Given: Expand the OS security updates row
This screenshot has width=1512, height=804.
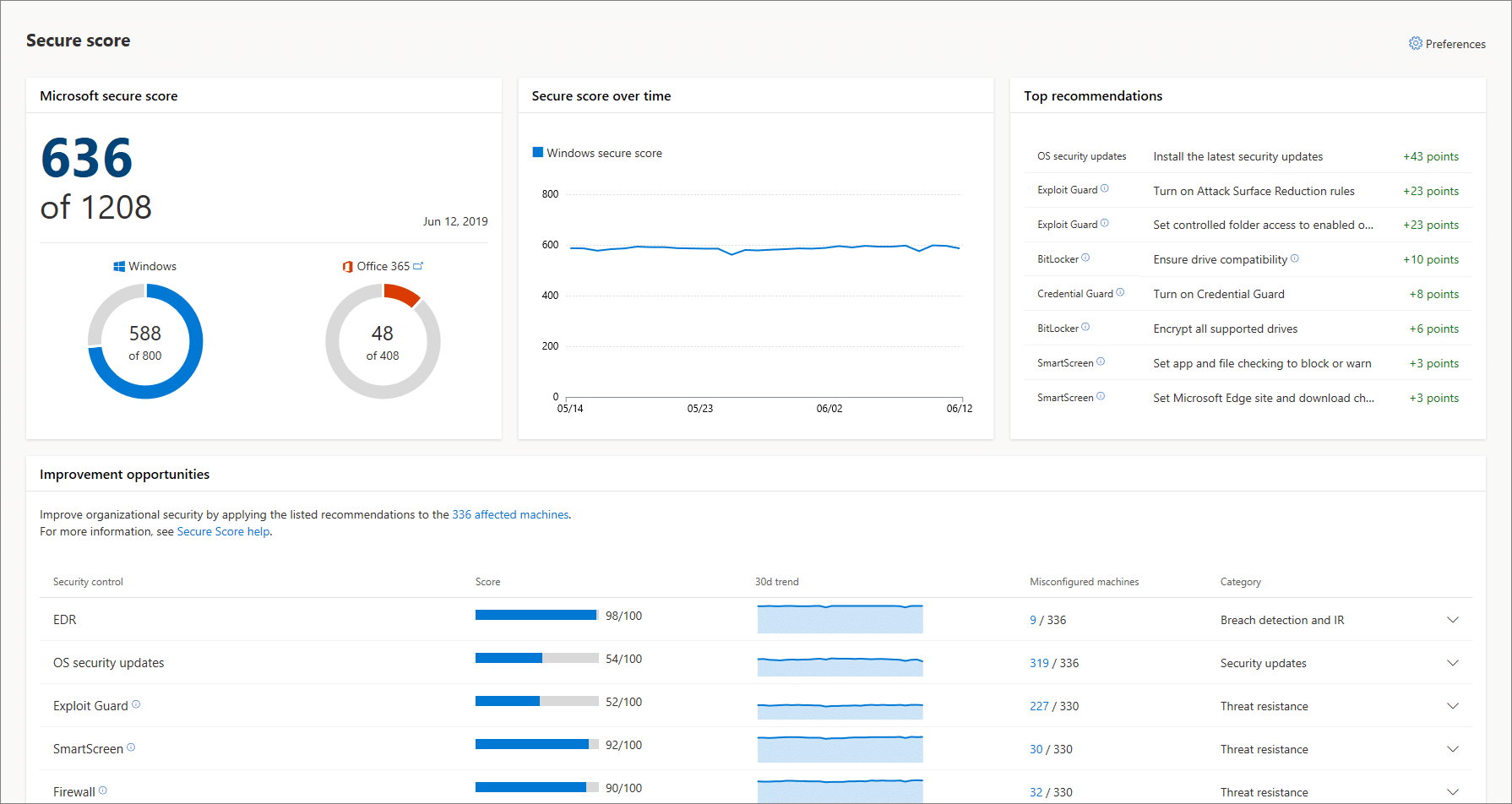Looking at the screenshot, I should (1454, 662).
